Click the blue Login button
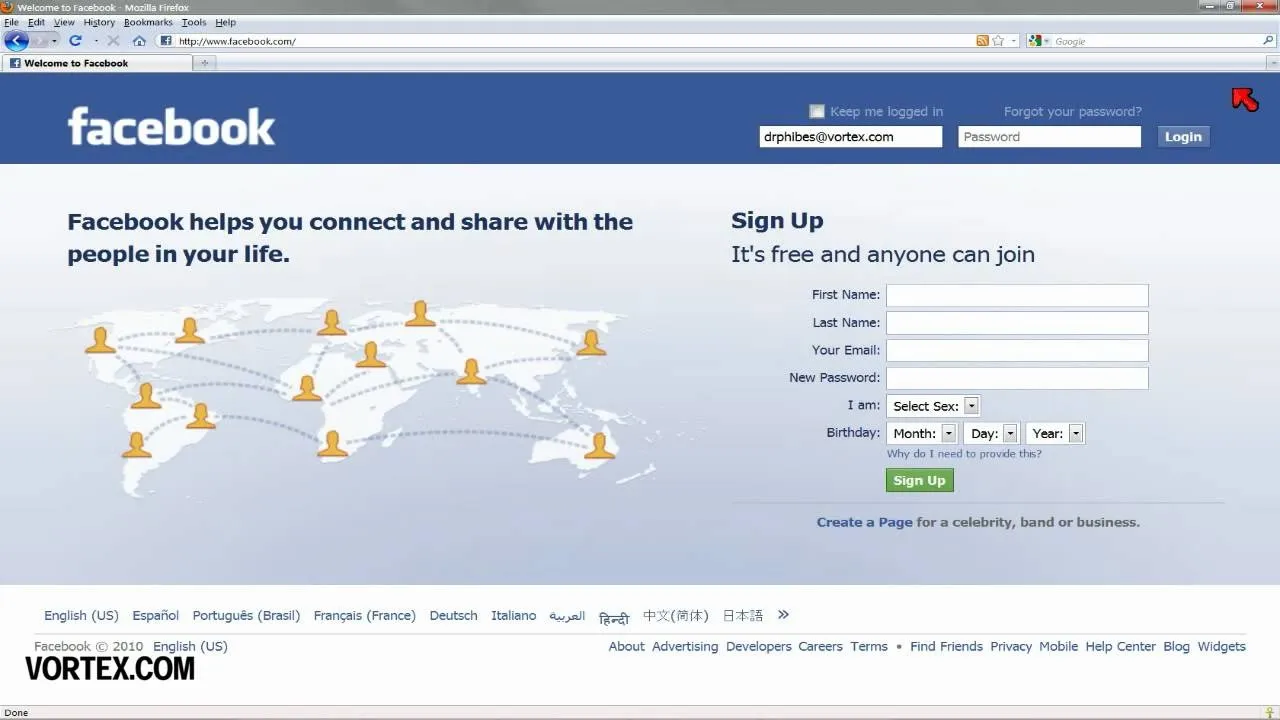The height and width of the screenshot is (720, 1280). 1183,137
